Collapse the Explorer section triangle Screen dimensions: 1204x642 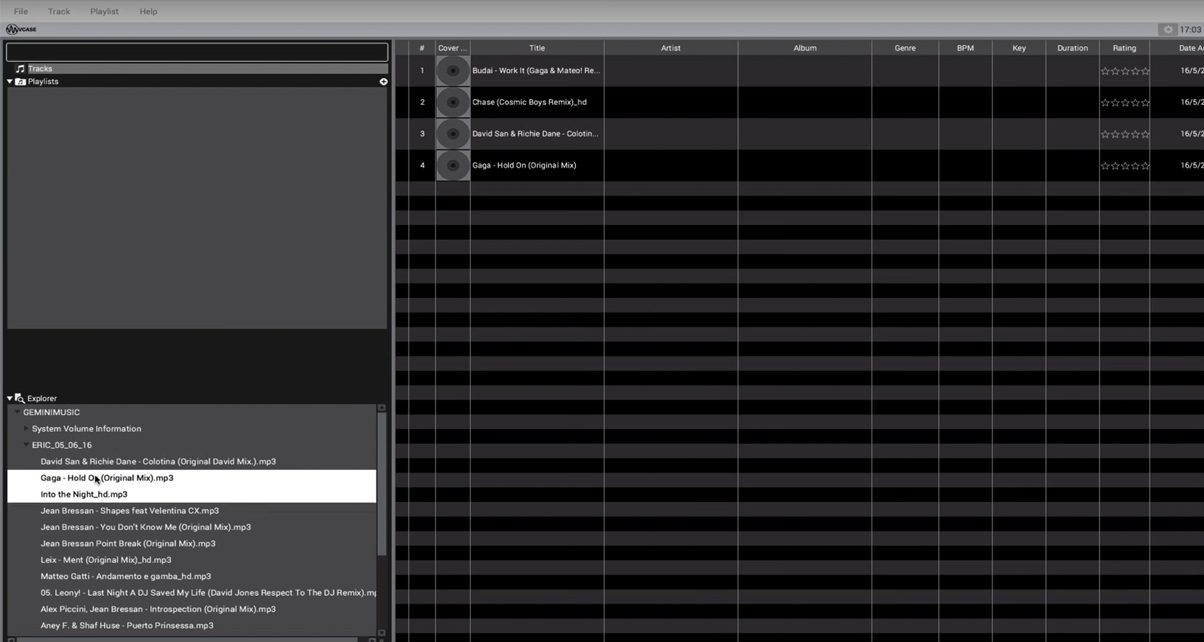(10, 398)
